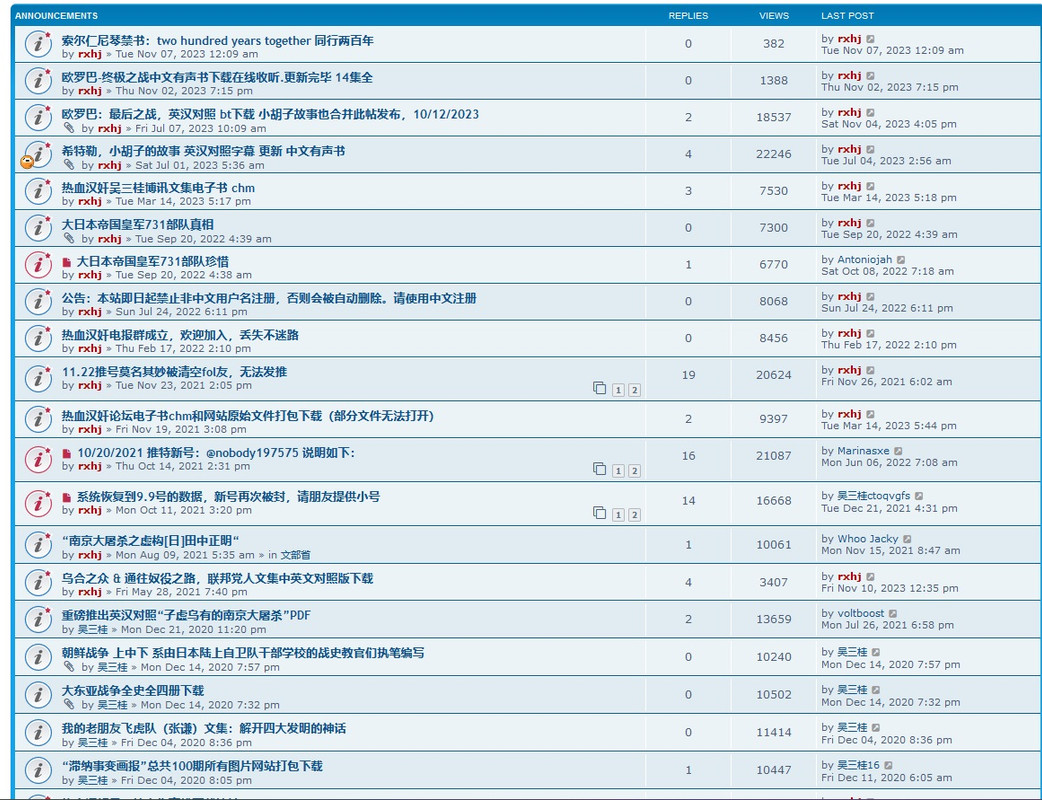The width and height of the screenshot is (1042, 800).
Task: Click the 'ANNOUNCEMENTS' header text
Action: click(x=56, y=15)
